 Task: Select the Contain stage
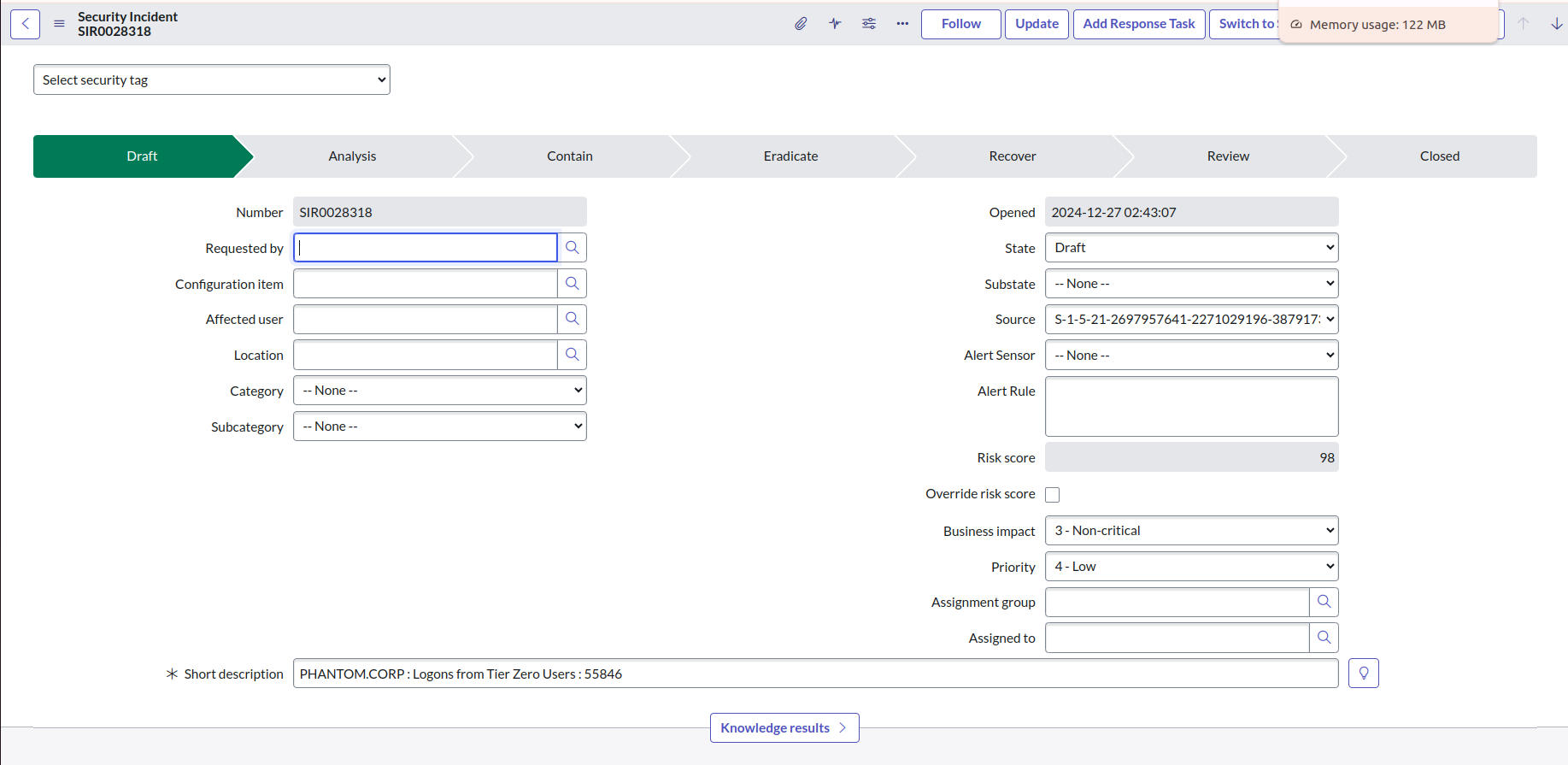570,156
